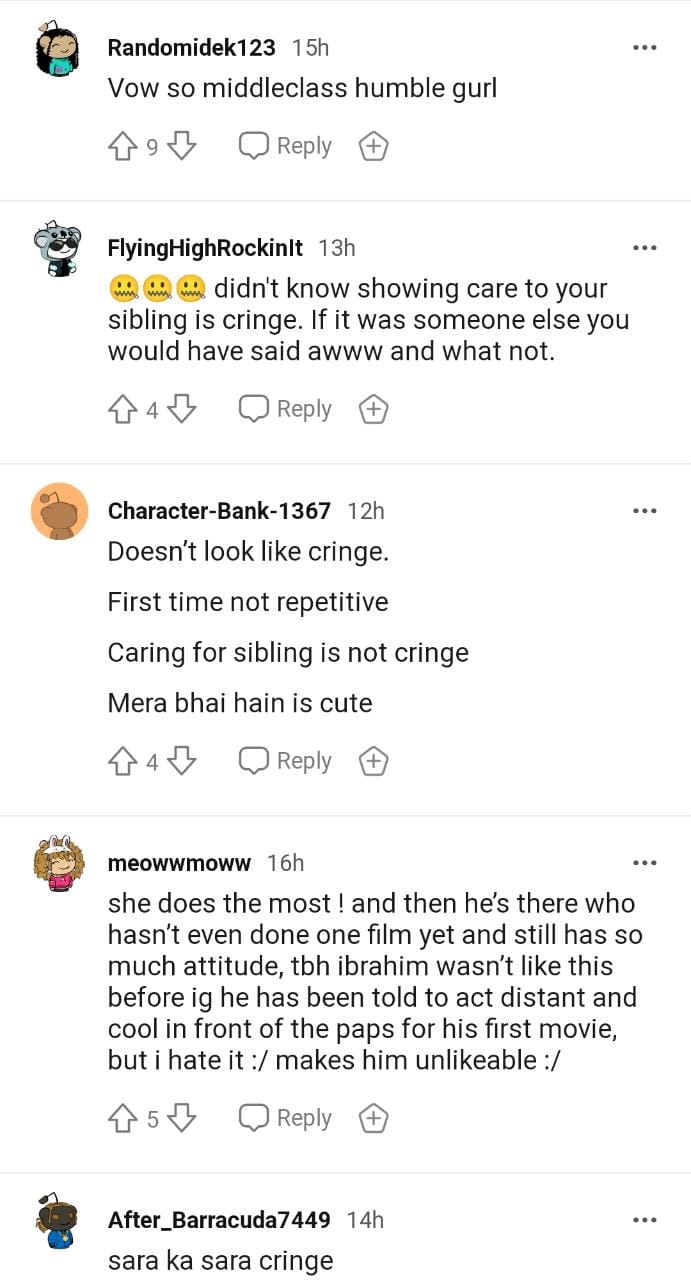
Task: Reply to Randomidek123's comment
Action: tap(285, 147)
